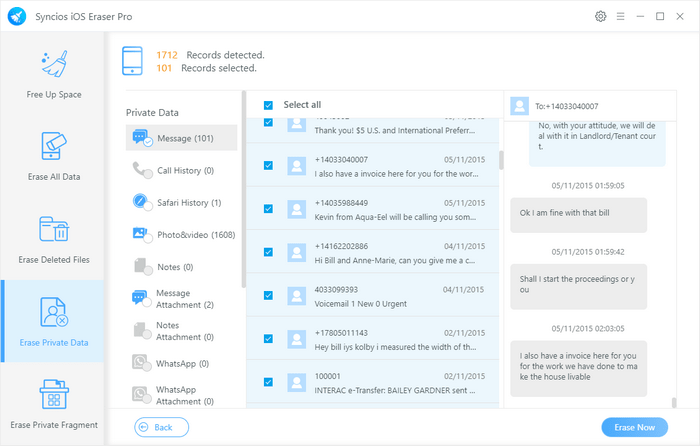The height and width of the screenshot is (446, 700).
Task: Click the avatar of +17805011143 message
Action: [x=296, y=339]
